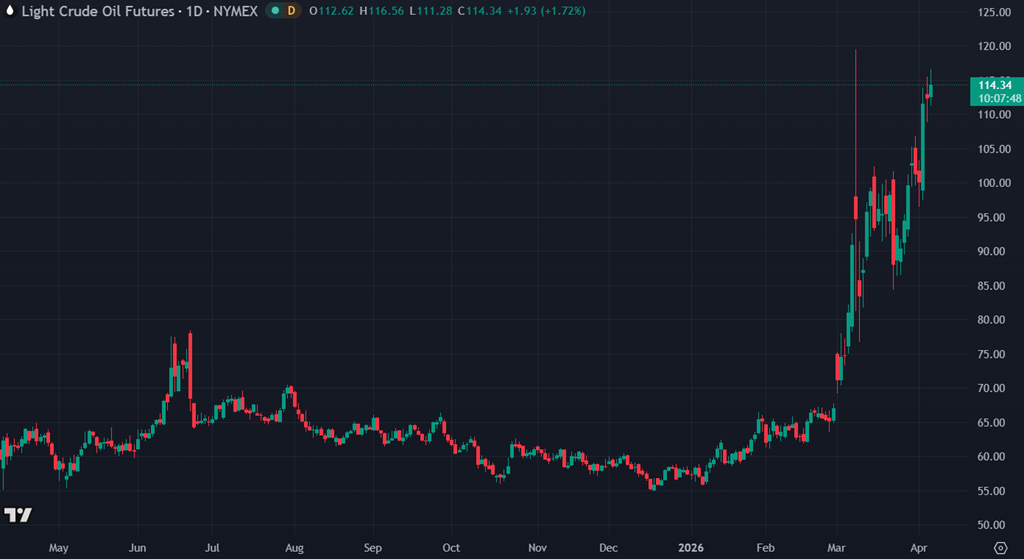Toggle the green market status dot
Screen dimensions: 1024x559
(x=275, y=10)
